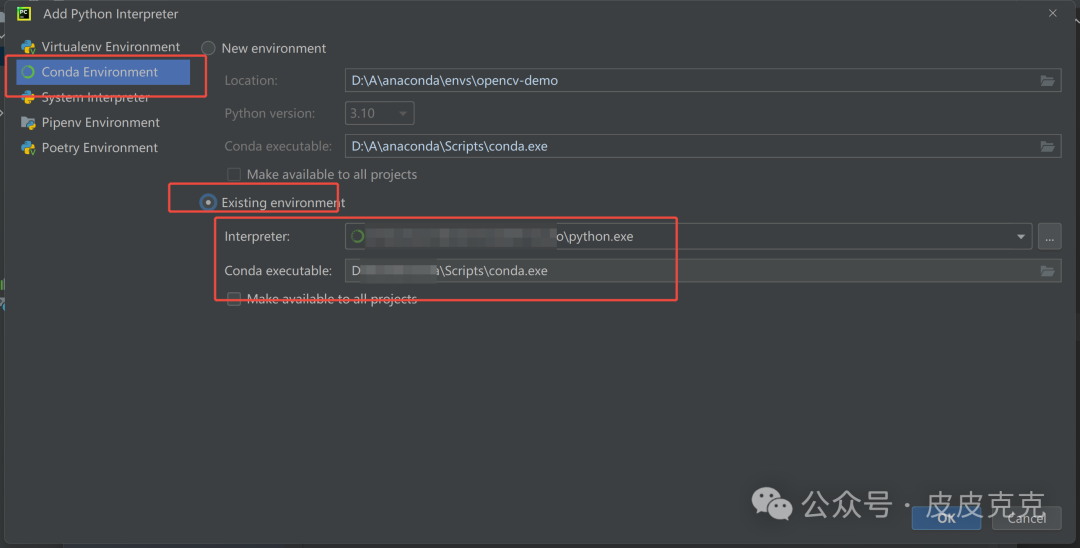Browse for Location folder icon
Viewport: 1080px width, 548px height.
tap(1047, 81)
